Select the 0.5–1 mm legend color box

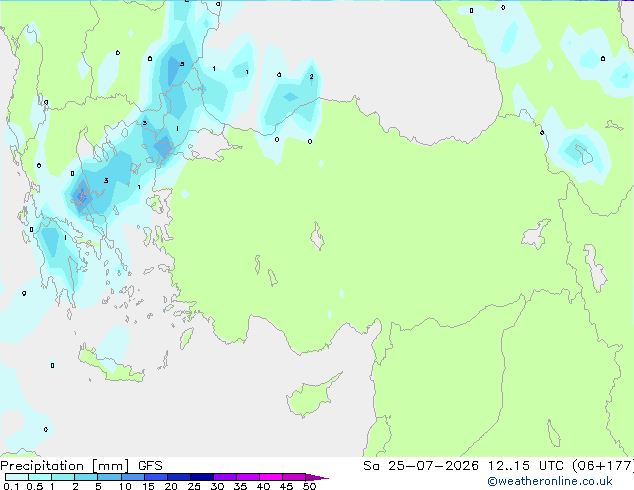point(40,477)
